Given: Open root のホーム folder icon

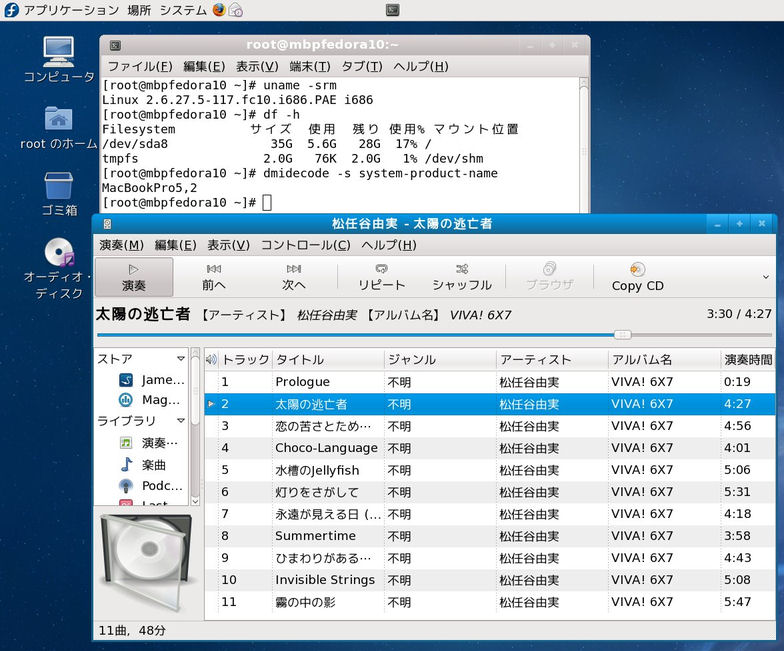Looking at the screenshot, I should point(58,128).
